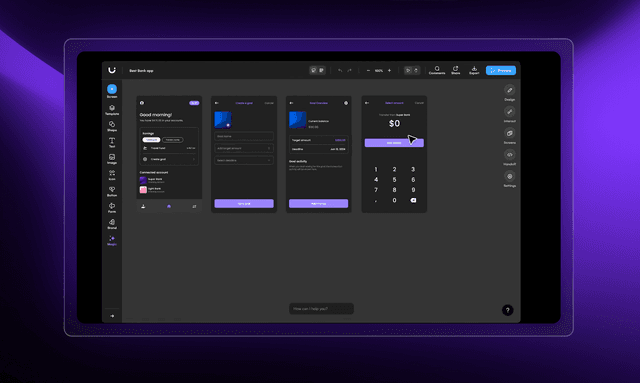Click the app logo in top-left
Screen dimensions: 640x383
pyautogui.click(x=112, y=70)
